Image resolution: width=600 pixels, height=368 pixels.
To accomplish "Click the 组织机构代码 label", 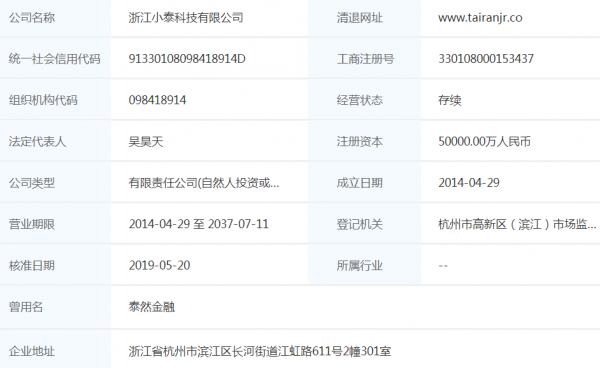I will click(x=43, y=100).
